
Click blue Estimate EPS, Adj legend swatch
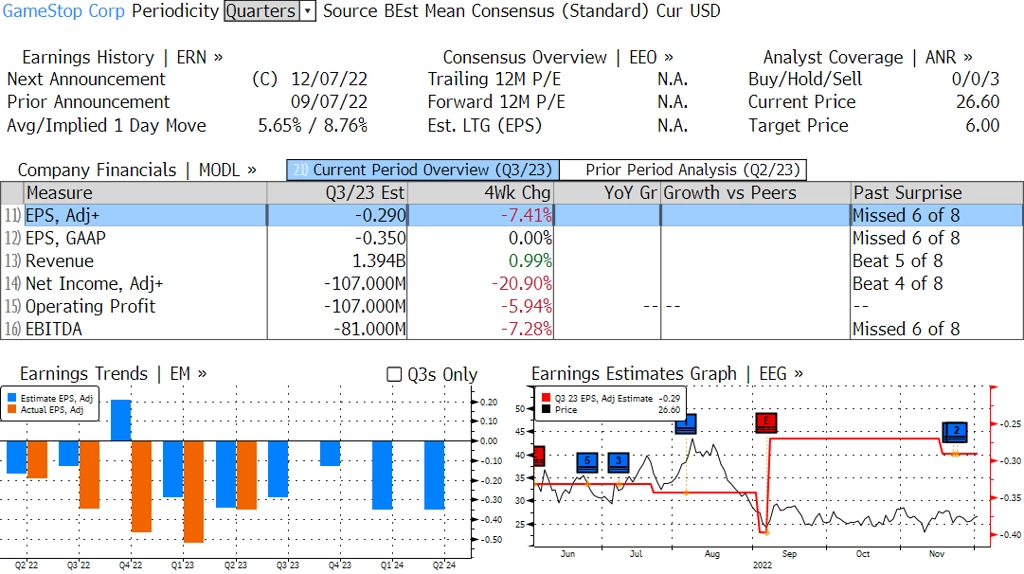click(12, 398)
